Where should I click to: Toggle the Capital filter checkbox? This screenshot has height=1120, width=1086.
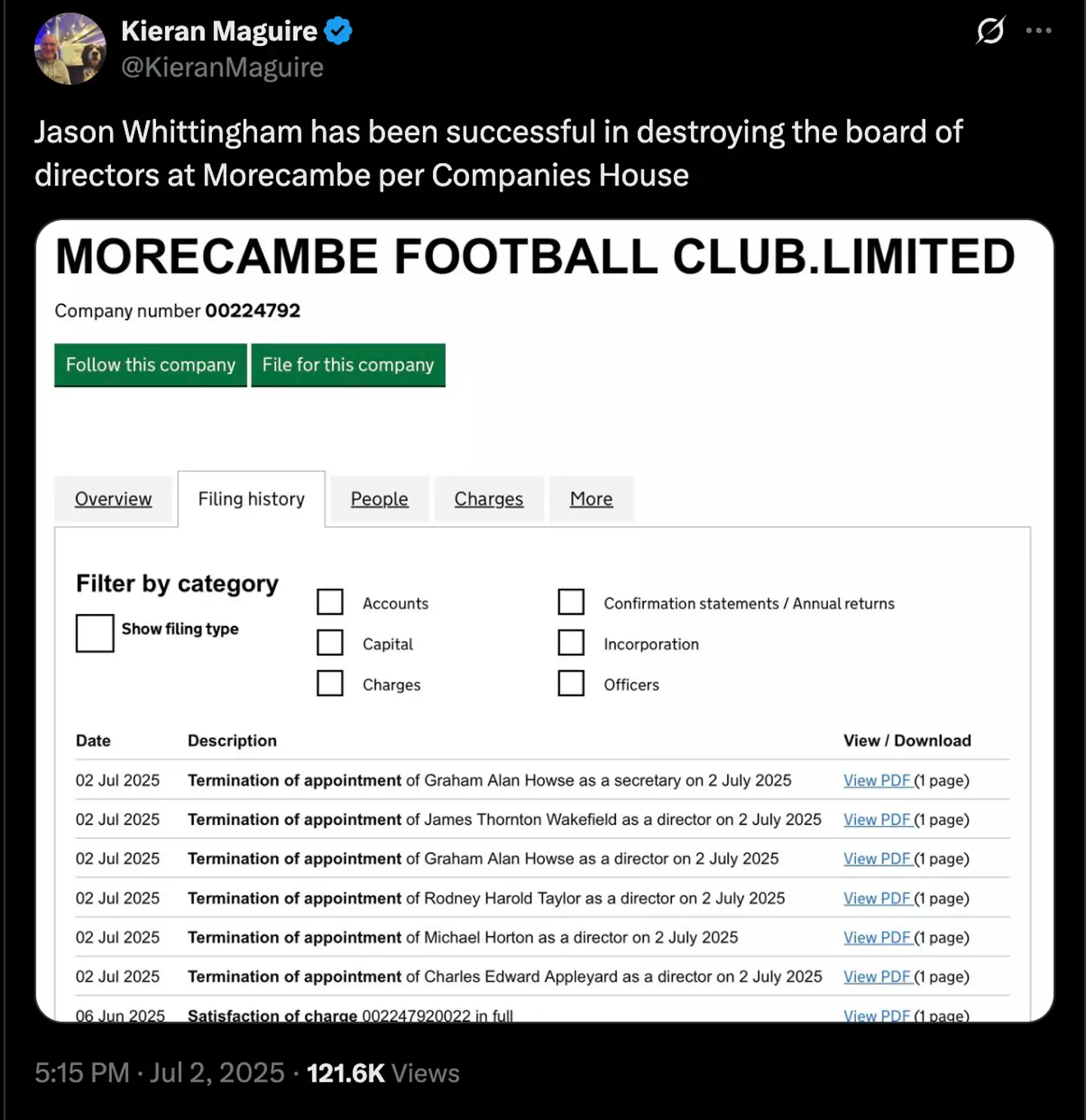(x=330, y=643)
